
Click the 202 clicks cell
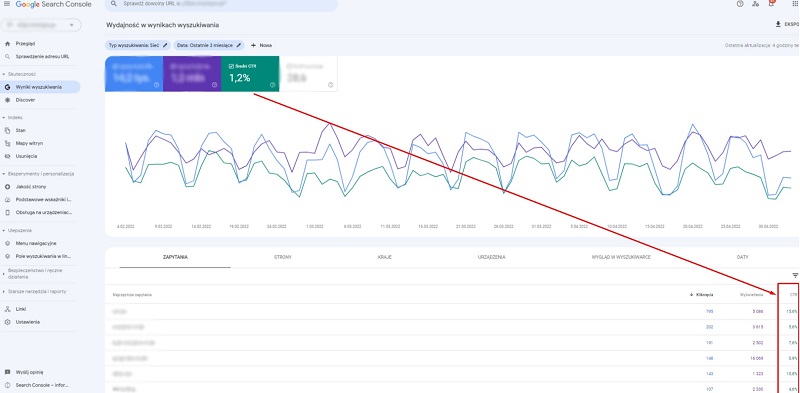point(710,327)
